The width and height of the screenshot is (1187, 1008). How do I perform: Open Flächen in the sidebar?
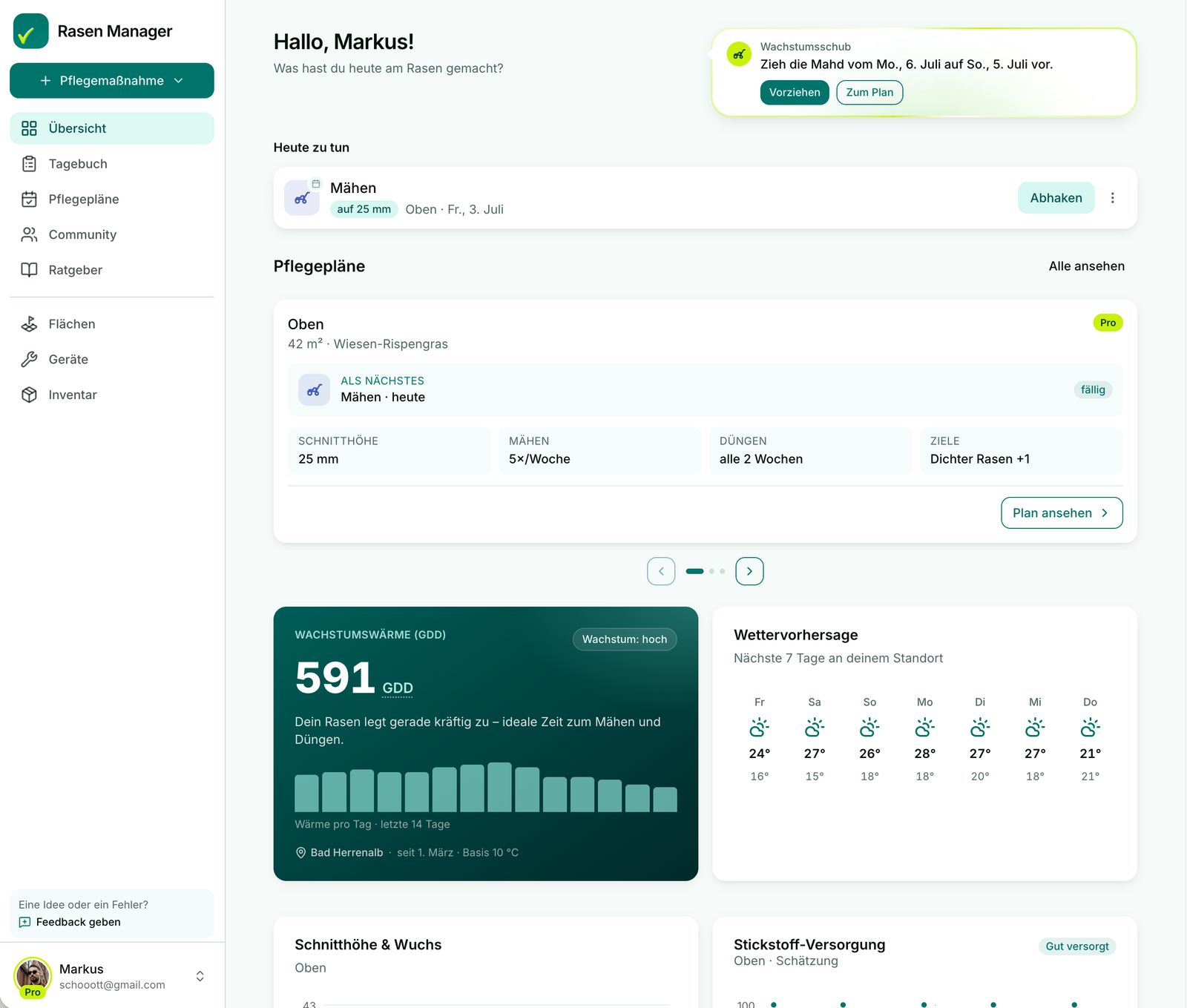112,324
